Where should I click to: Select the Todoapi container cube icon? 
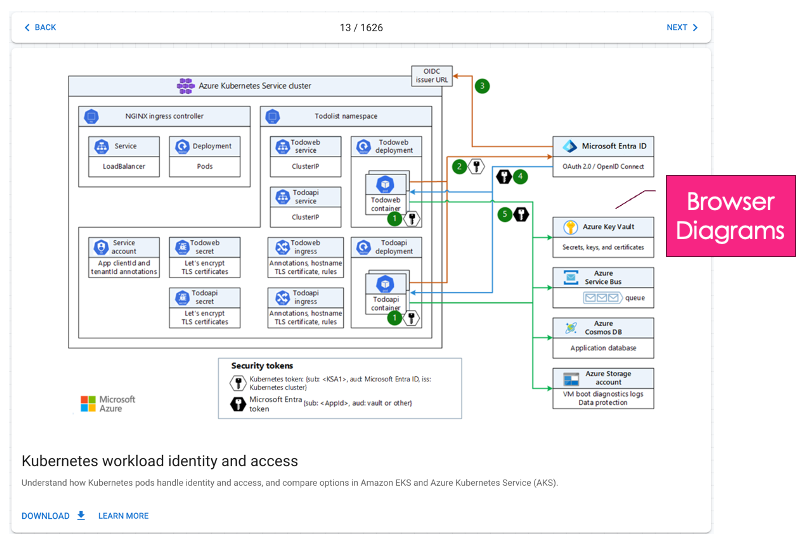pyautogui.click(x=385, y=284)
